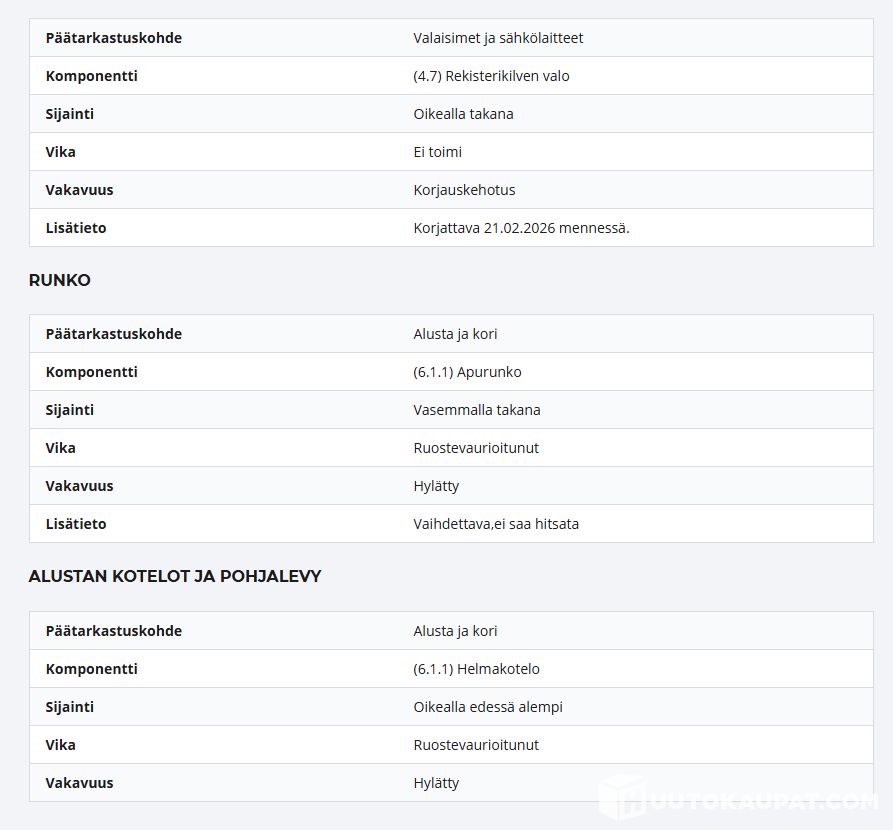Select 'Oikealla edessä alempi' location value
The height and width of the screenshot is (830, 893).
tap(488, 707)
